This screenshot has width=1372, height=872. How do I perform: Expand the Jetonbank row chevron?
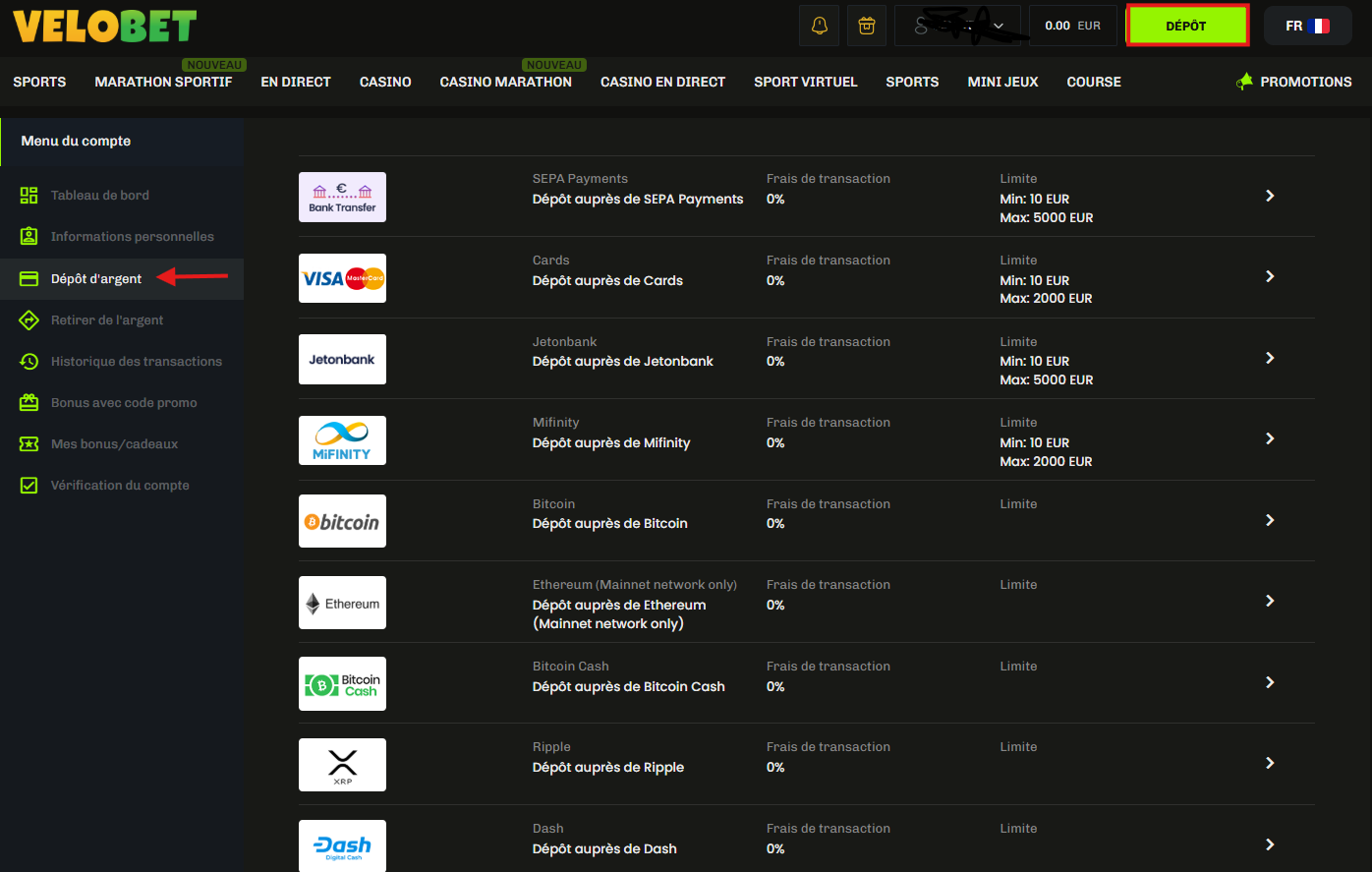point(1270,358)
